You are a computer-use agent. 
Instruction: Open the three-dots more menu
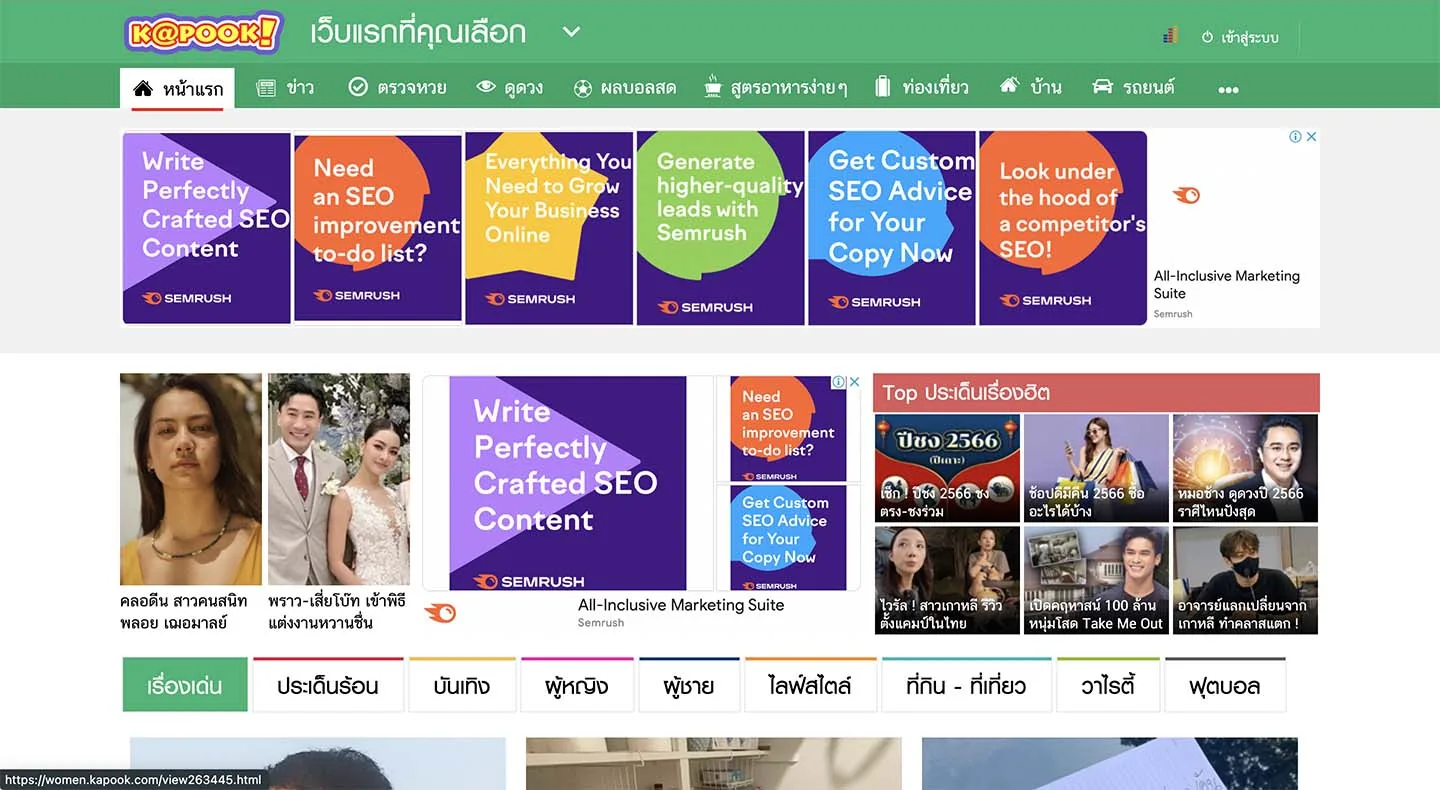point(1228,89)
